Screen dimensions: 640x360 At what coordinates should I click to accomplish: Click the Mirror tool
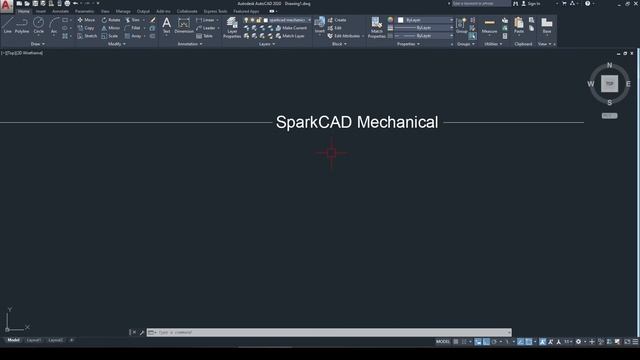coord(111,28)
